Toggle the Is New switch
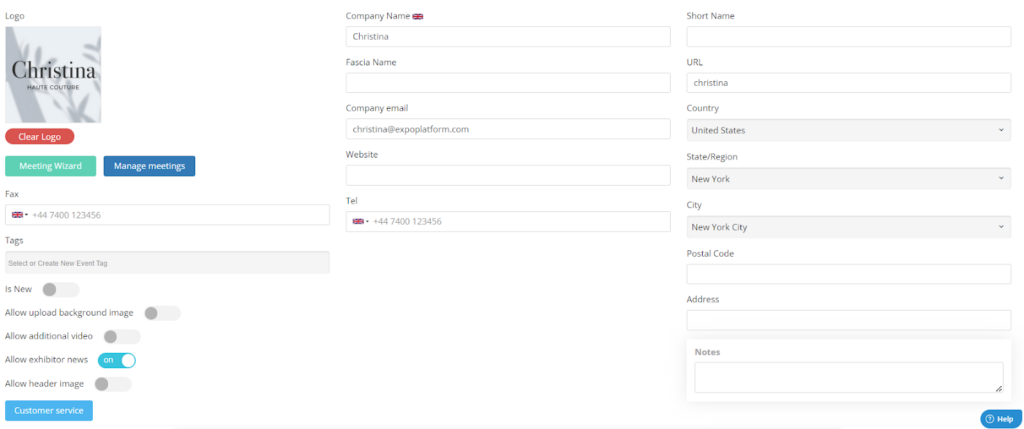 click(61, 289)
